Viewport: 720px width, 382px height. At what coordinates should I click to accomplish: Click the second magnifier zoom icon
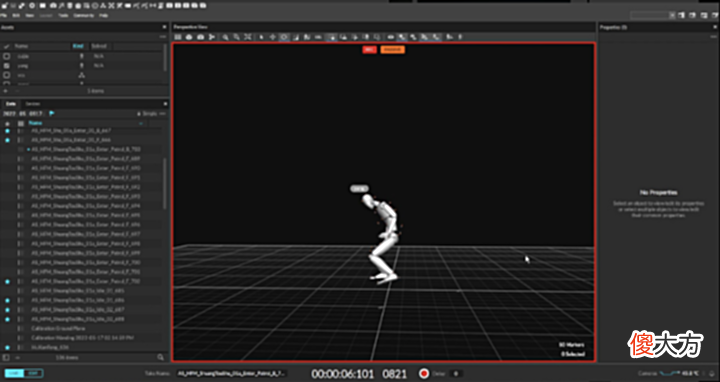(236, 37)
